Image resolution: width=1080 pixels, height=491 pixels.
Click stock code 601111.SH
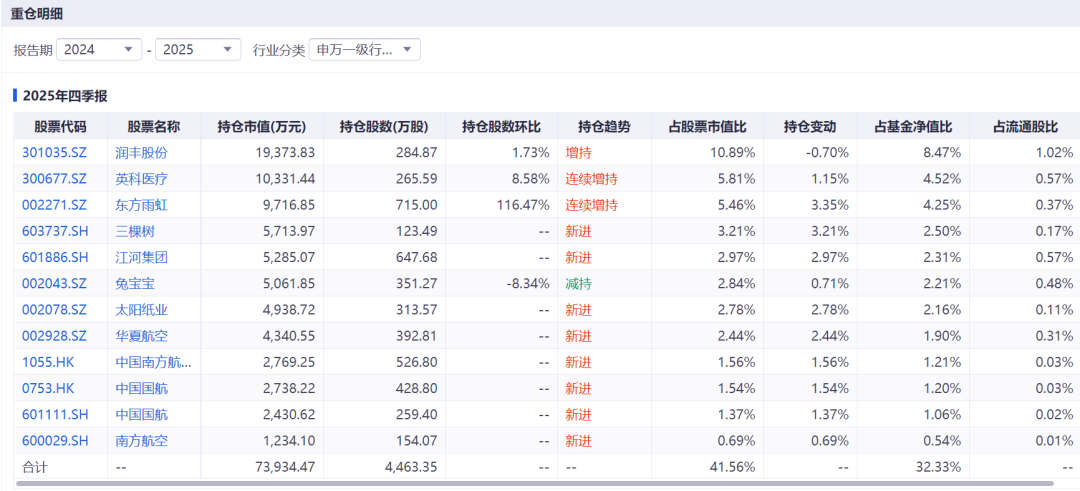(55, 413)
